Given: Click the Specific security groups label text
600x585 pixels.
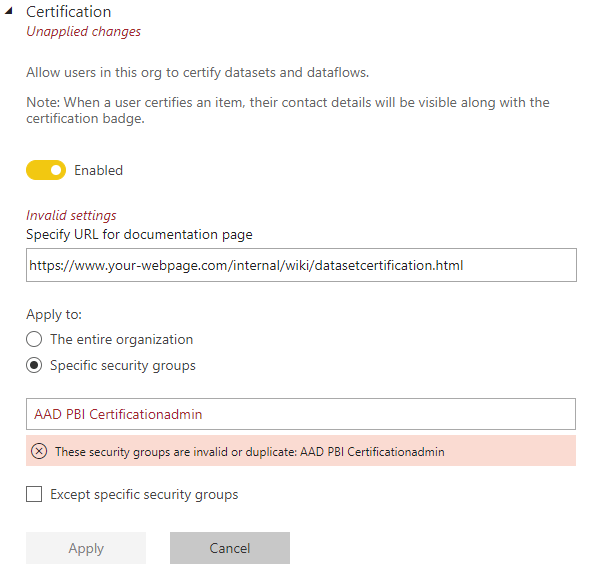Looking at the screenshot, I should [x=123, y=366].
